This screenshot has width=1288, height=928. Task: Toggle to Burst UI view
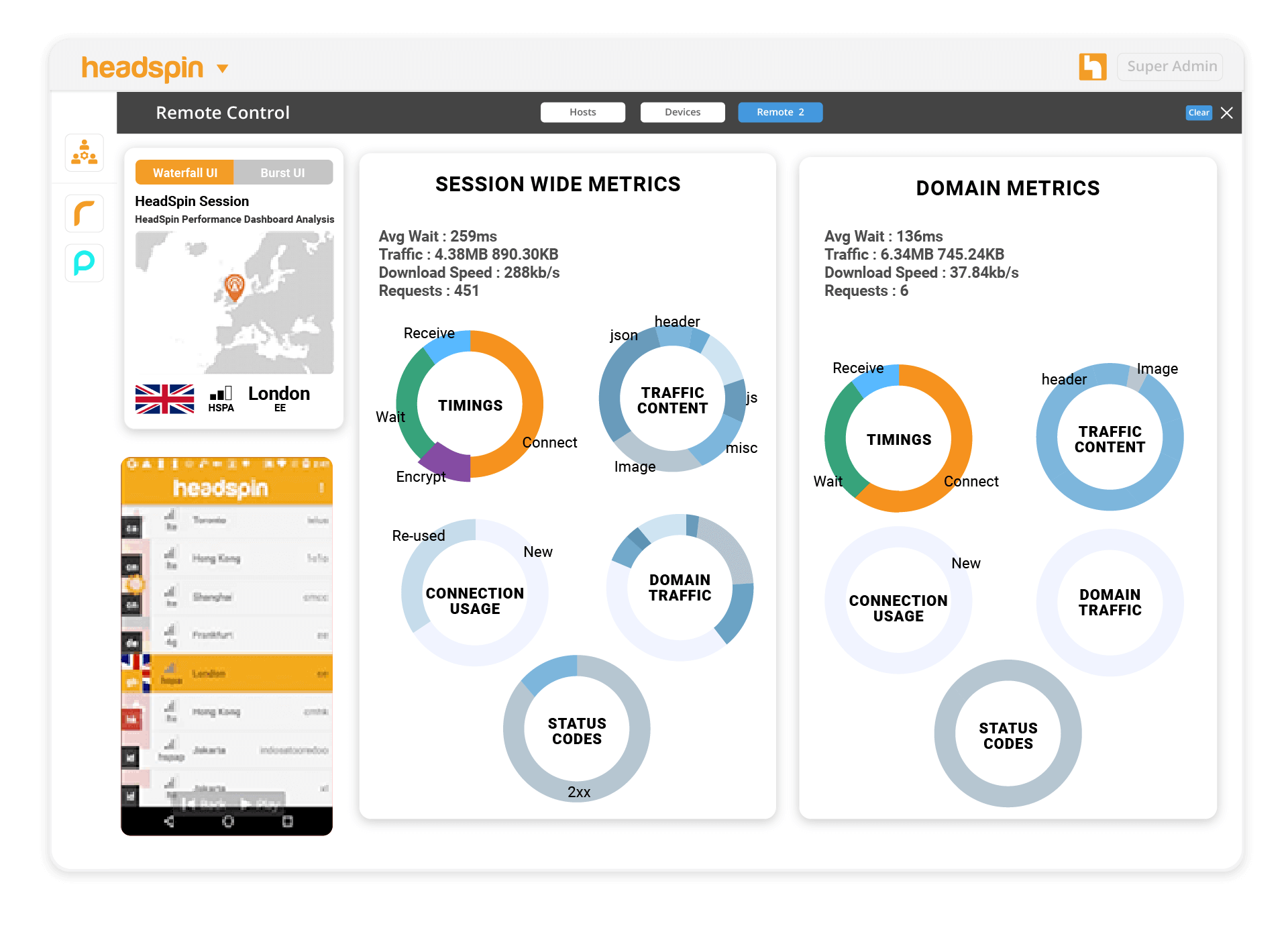[282, 172]
